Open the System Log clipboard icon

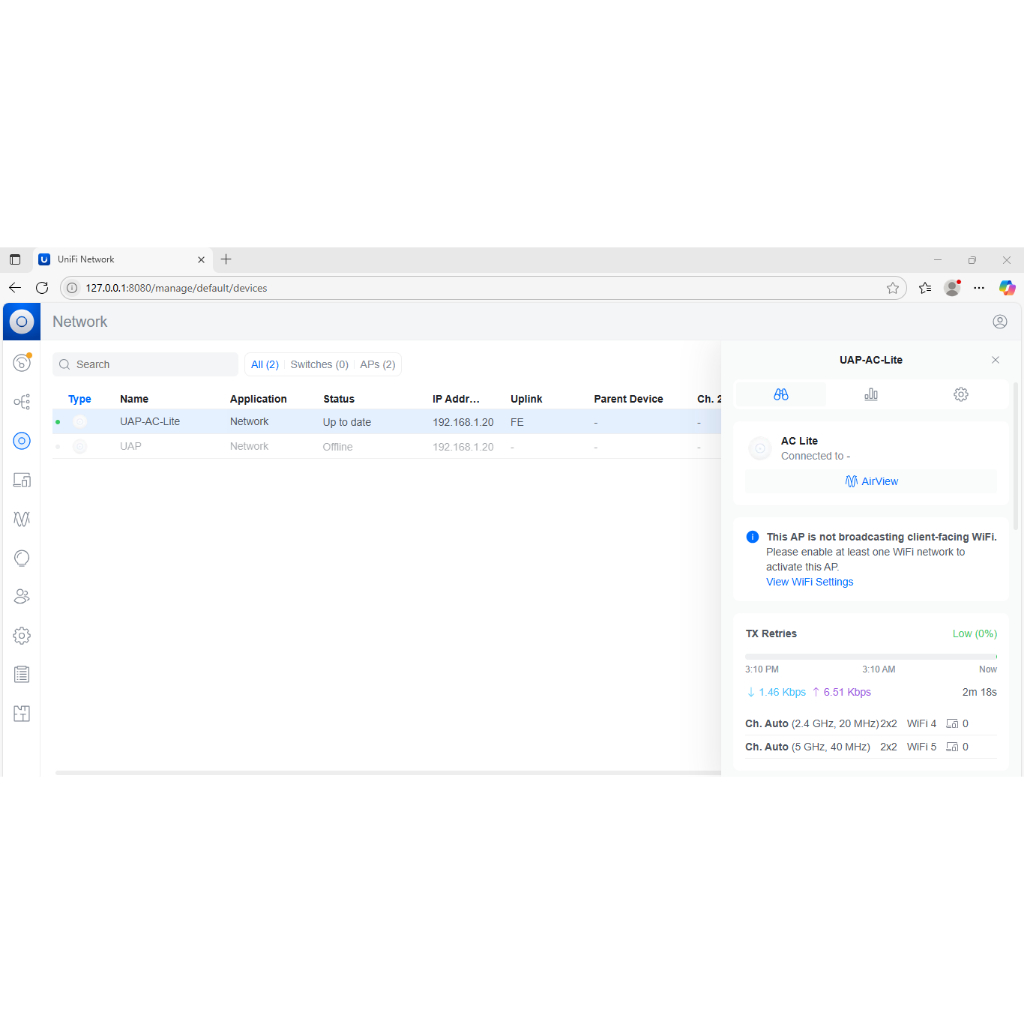click(21, 675)
